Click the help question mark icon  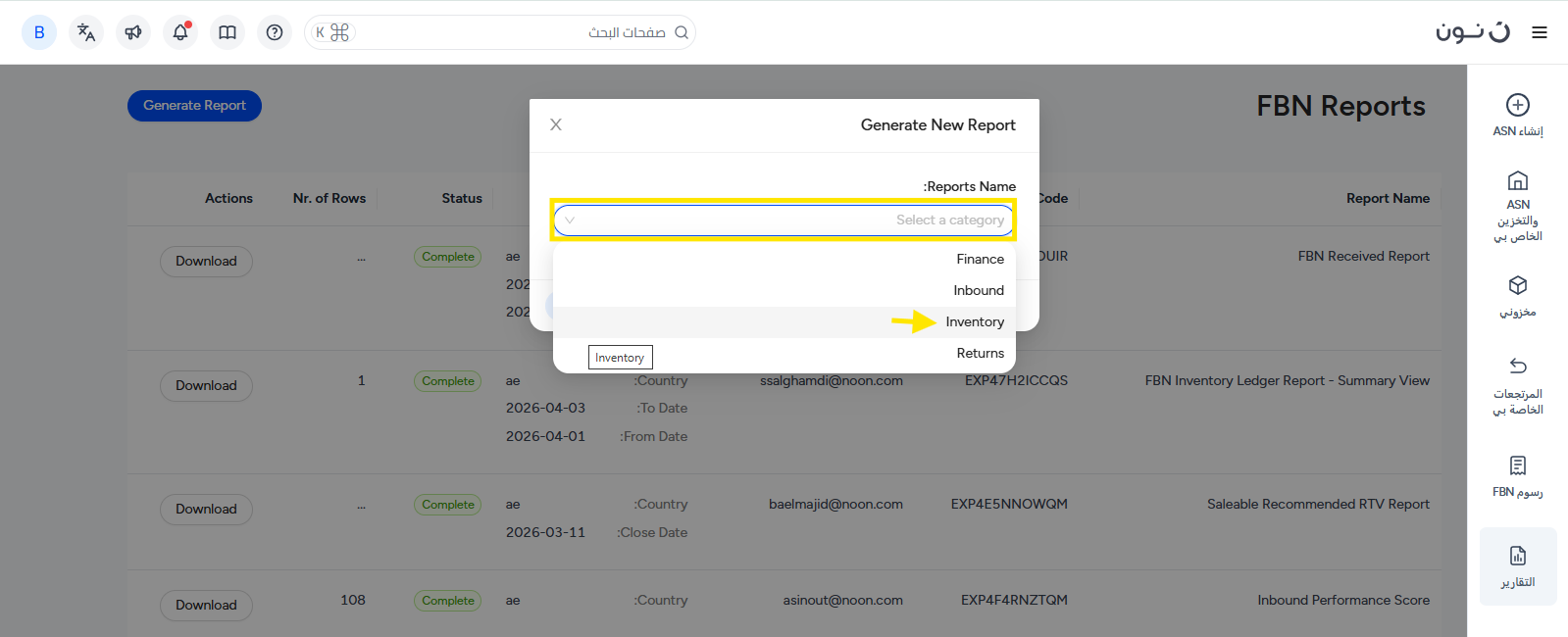point(275,32)
